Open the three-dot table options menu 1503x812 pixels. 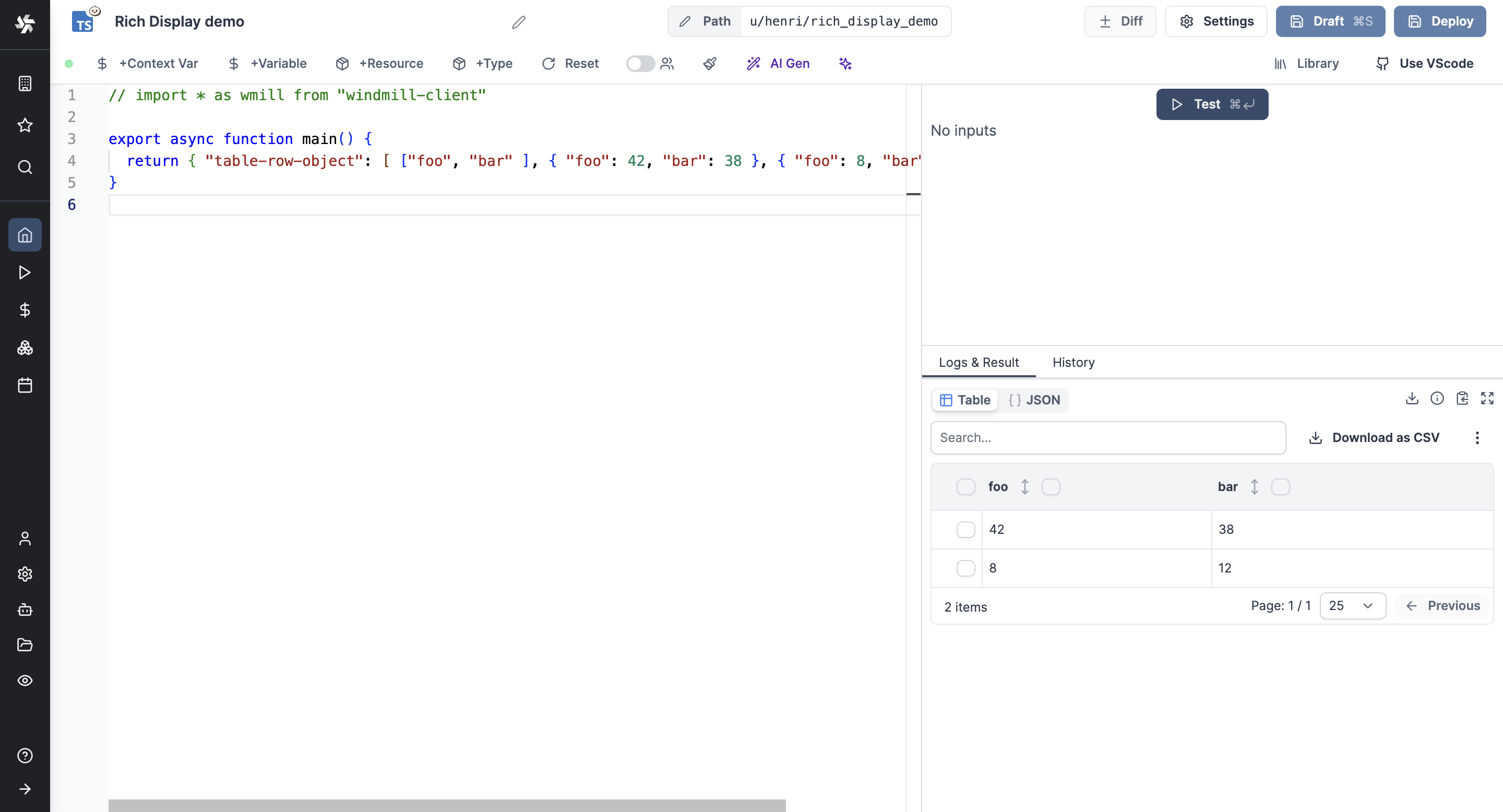click(1477, 437)
